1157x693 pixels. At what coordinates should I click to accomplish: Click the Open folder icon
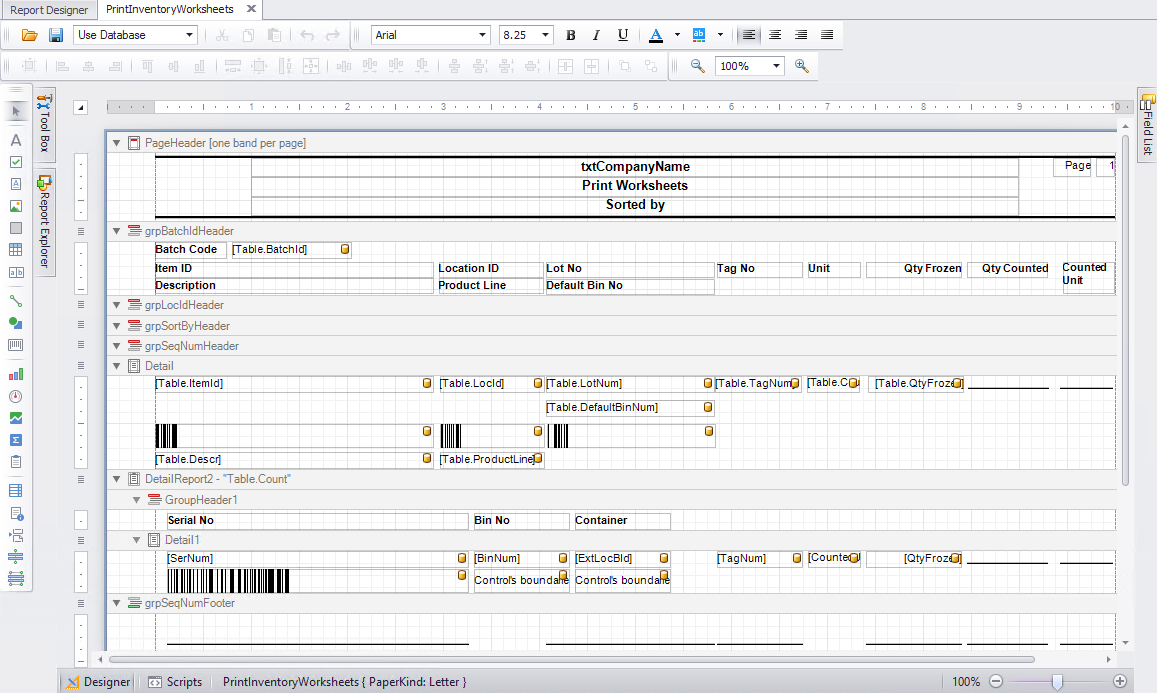30,35
